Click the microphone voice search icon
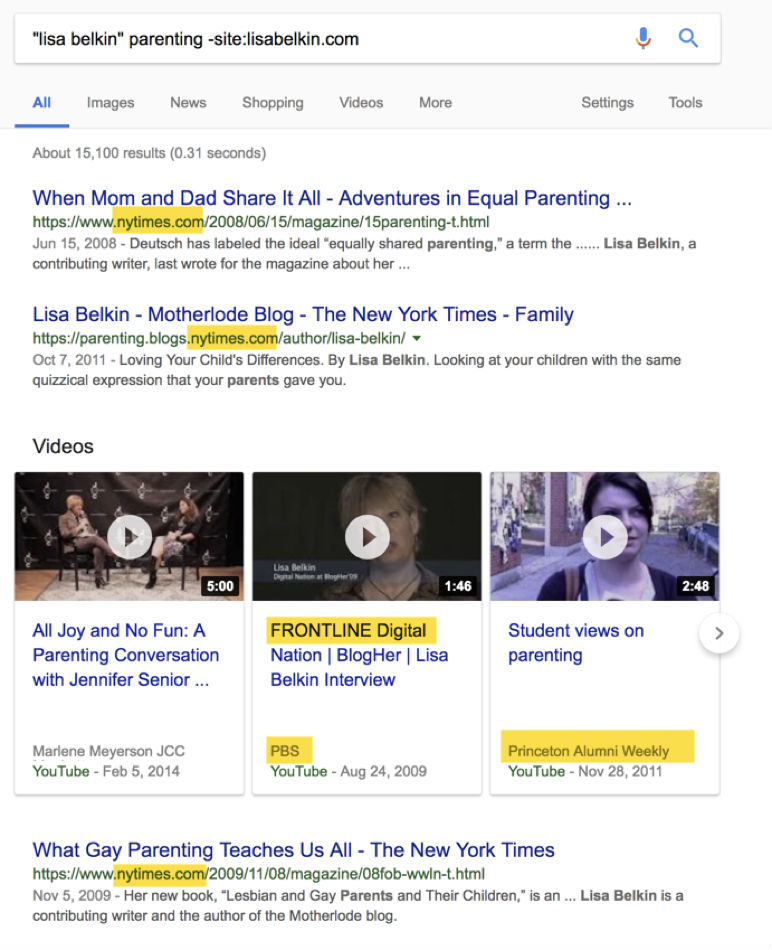The image size is (772, 950). tap(643, 39)
